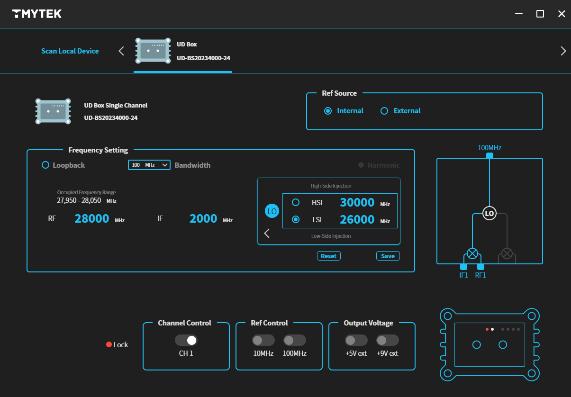Click the HSI LO value 30000
571x397 pixels.
(357, 203)
